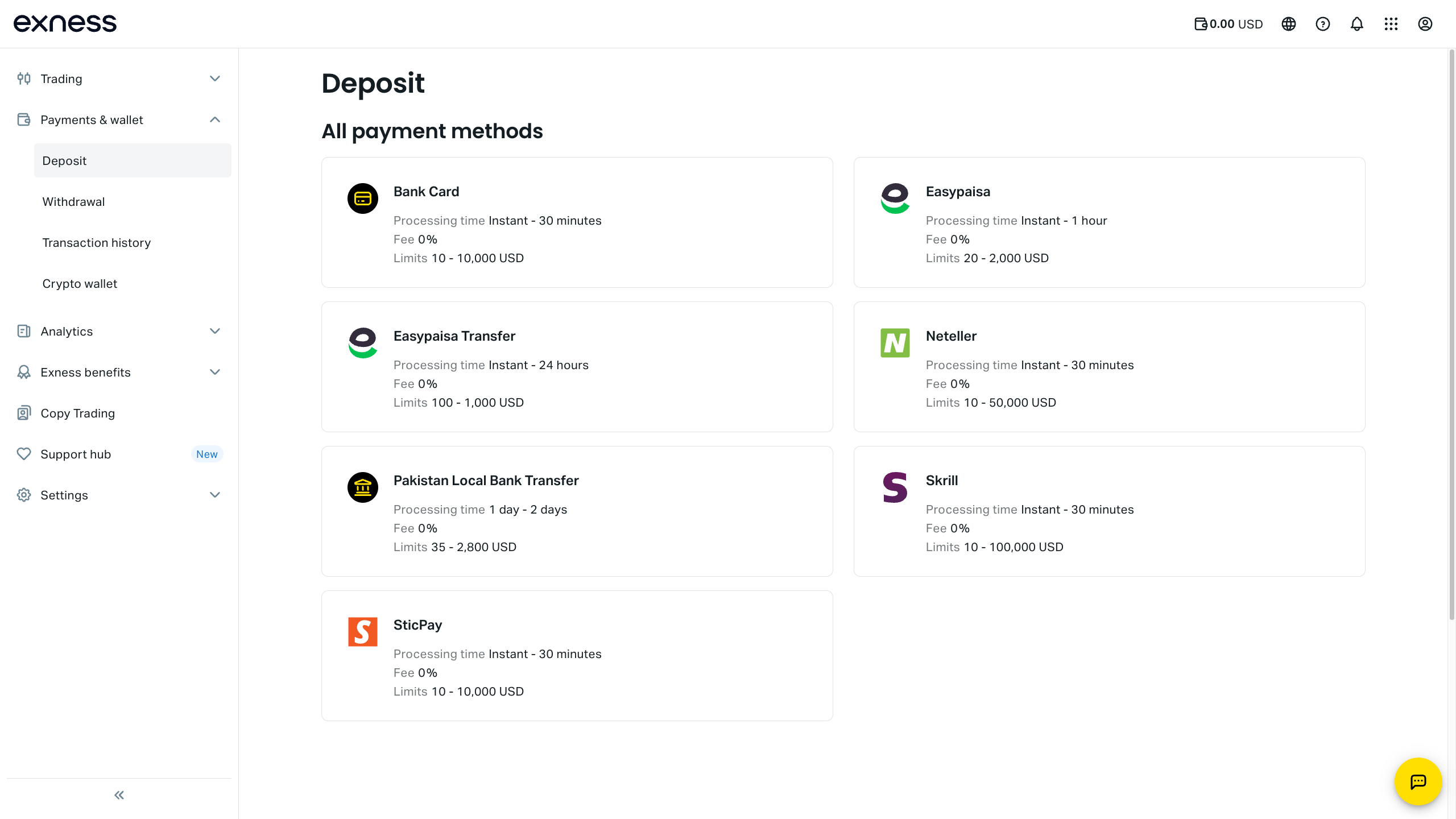Screen dimensions: 1456x819
Task: Click the Trading menu label
Action: [61, 78]
